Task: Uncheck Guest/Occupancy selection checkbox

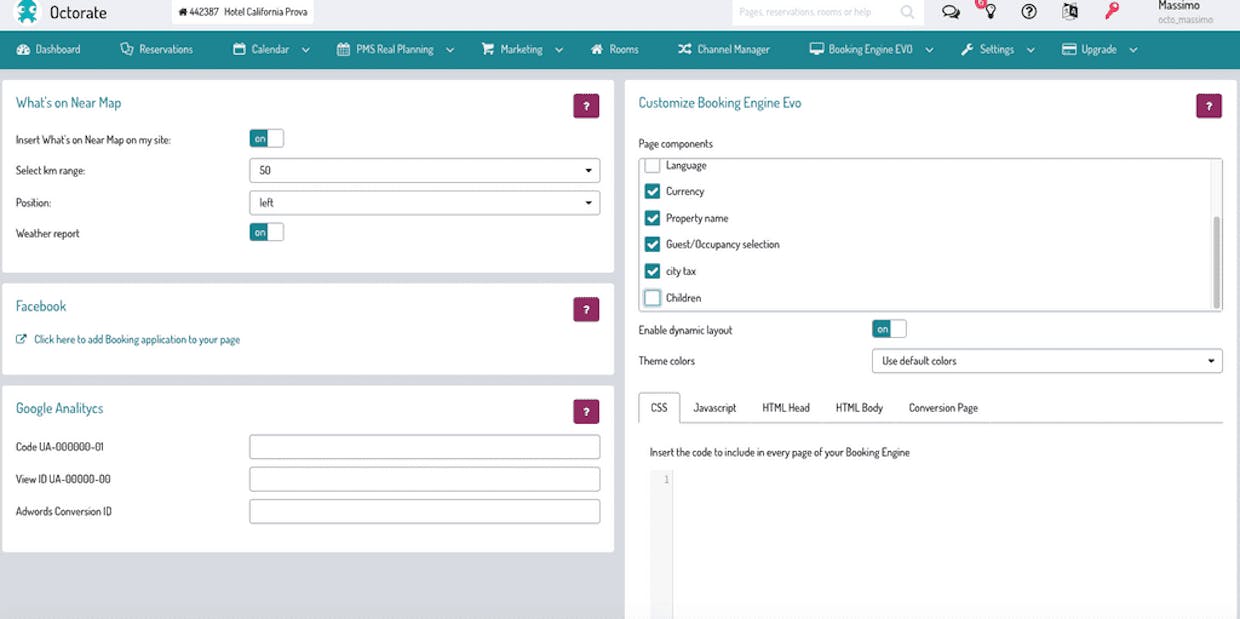Action: [653, 244]
